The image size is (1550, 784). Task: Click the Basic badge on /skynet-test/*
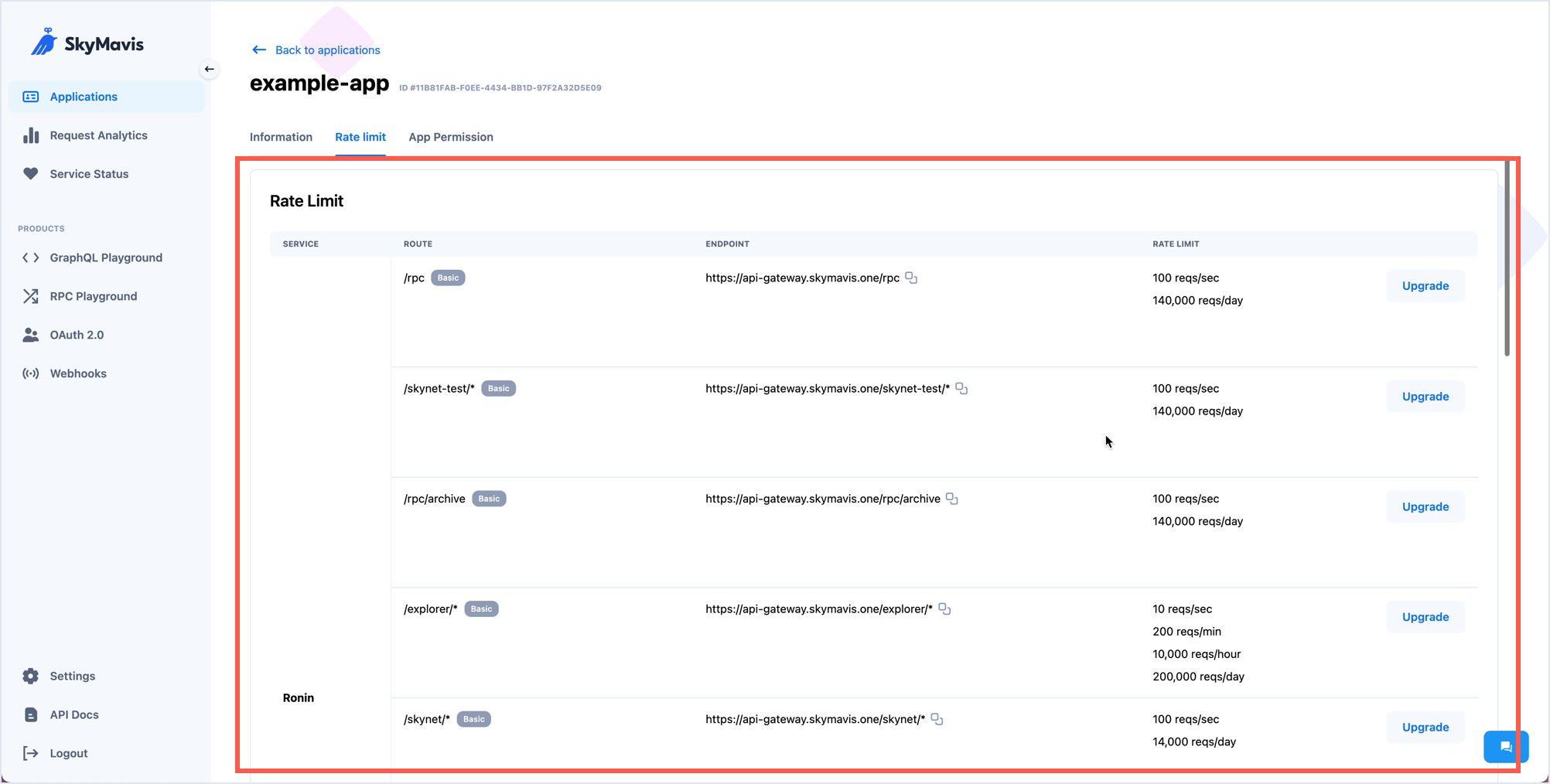click(x=498, y=388)
